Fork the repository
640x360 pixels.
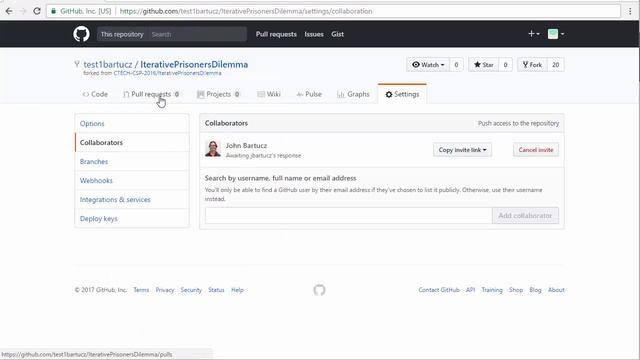point(532,65)
